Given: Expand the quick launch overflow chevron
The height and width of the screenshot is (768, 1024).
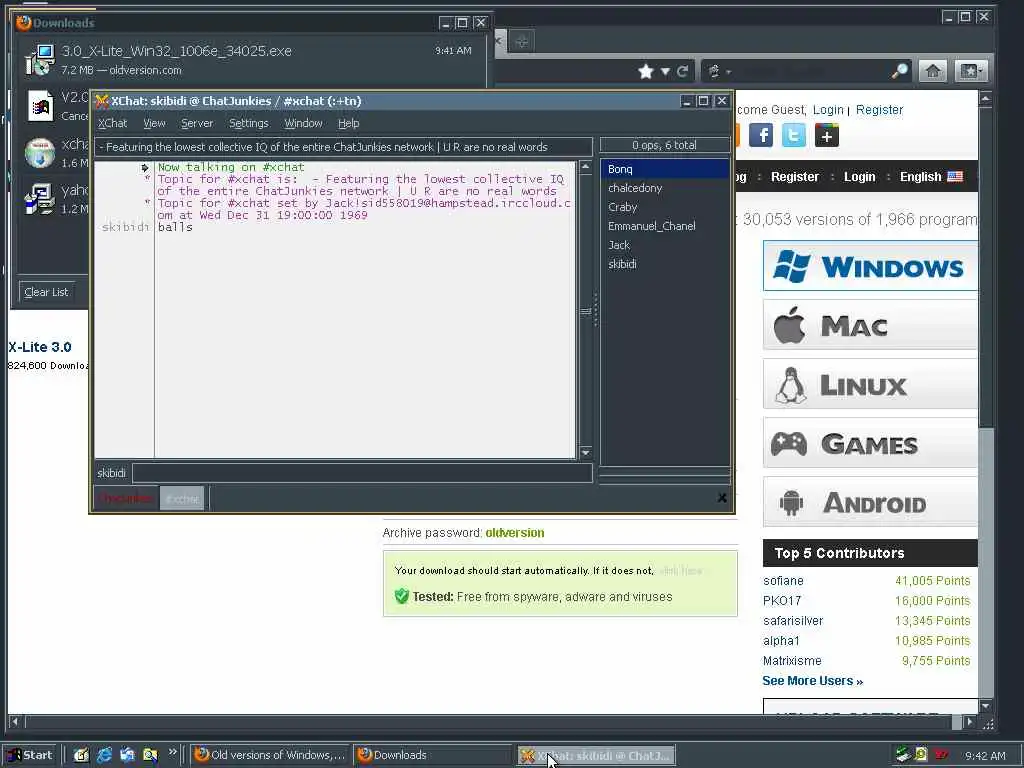Looking at the screenshot, I should [x=172, y=752].
